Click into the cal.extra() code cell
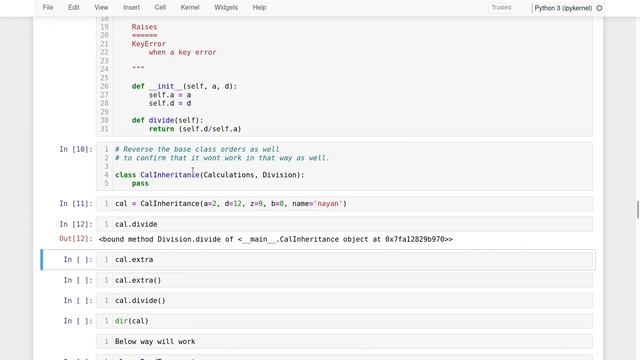This screenshot has width=640, height=360. click(344, 280)
